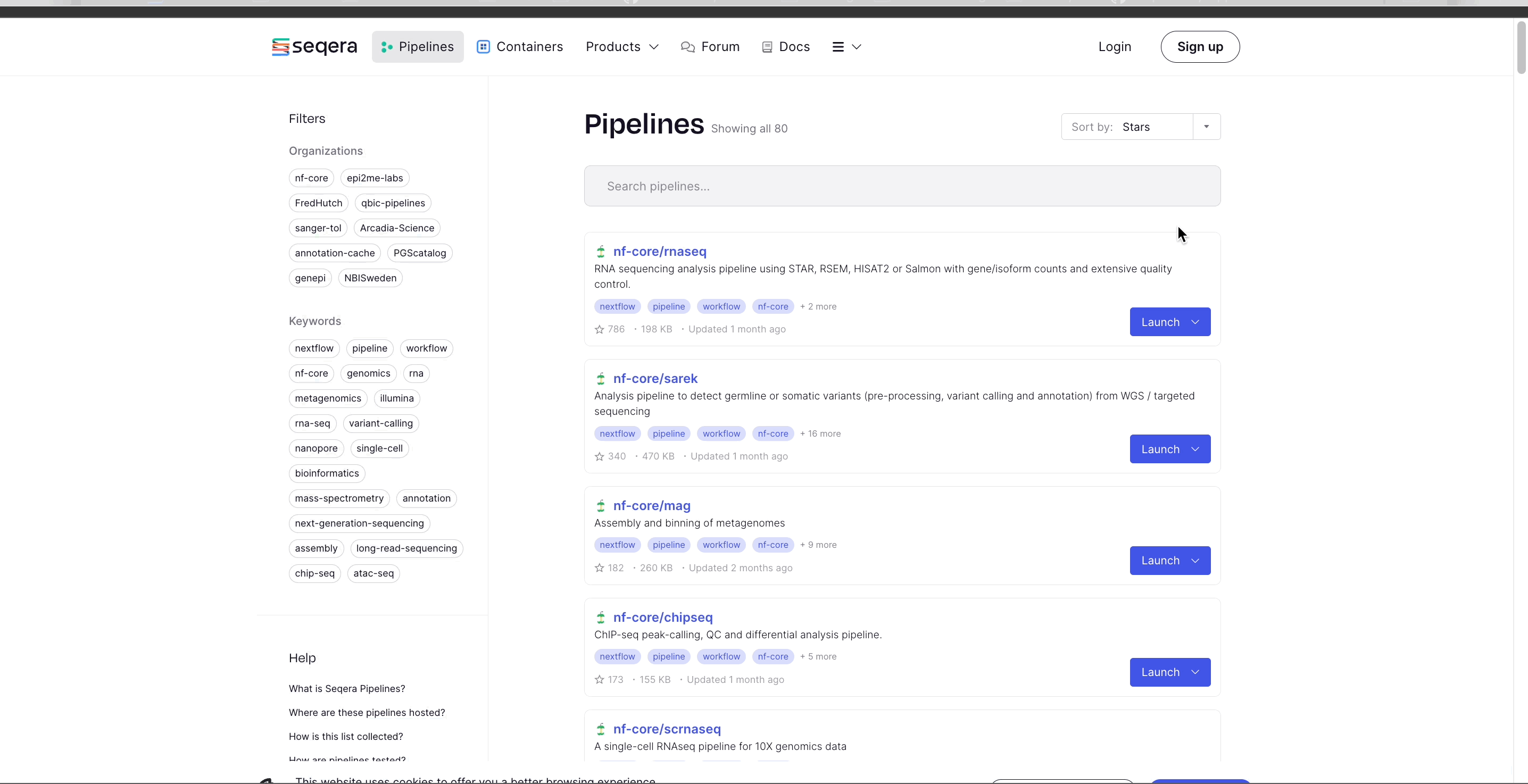
Task: Click the Seqera logo
Action: click(x=313, y=47)
